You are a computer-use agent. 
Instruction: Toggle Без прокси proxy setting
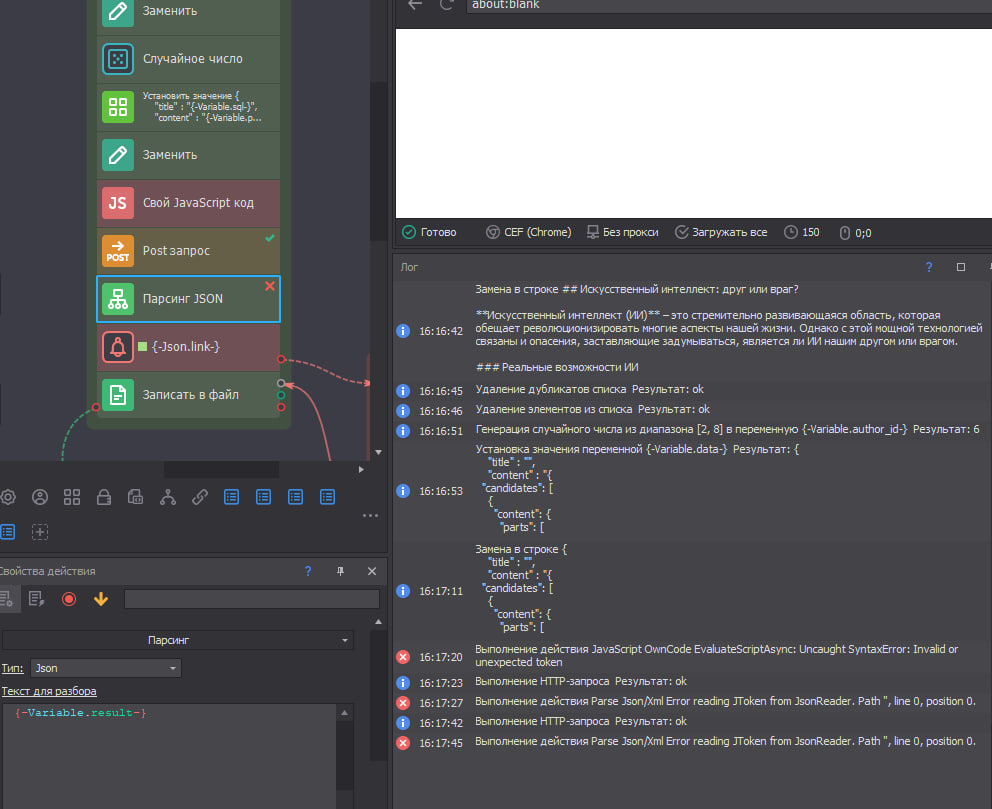point(623,232)
